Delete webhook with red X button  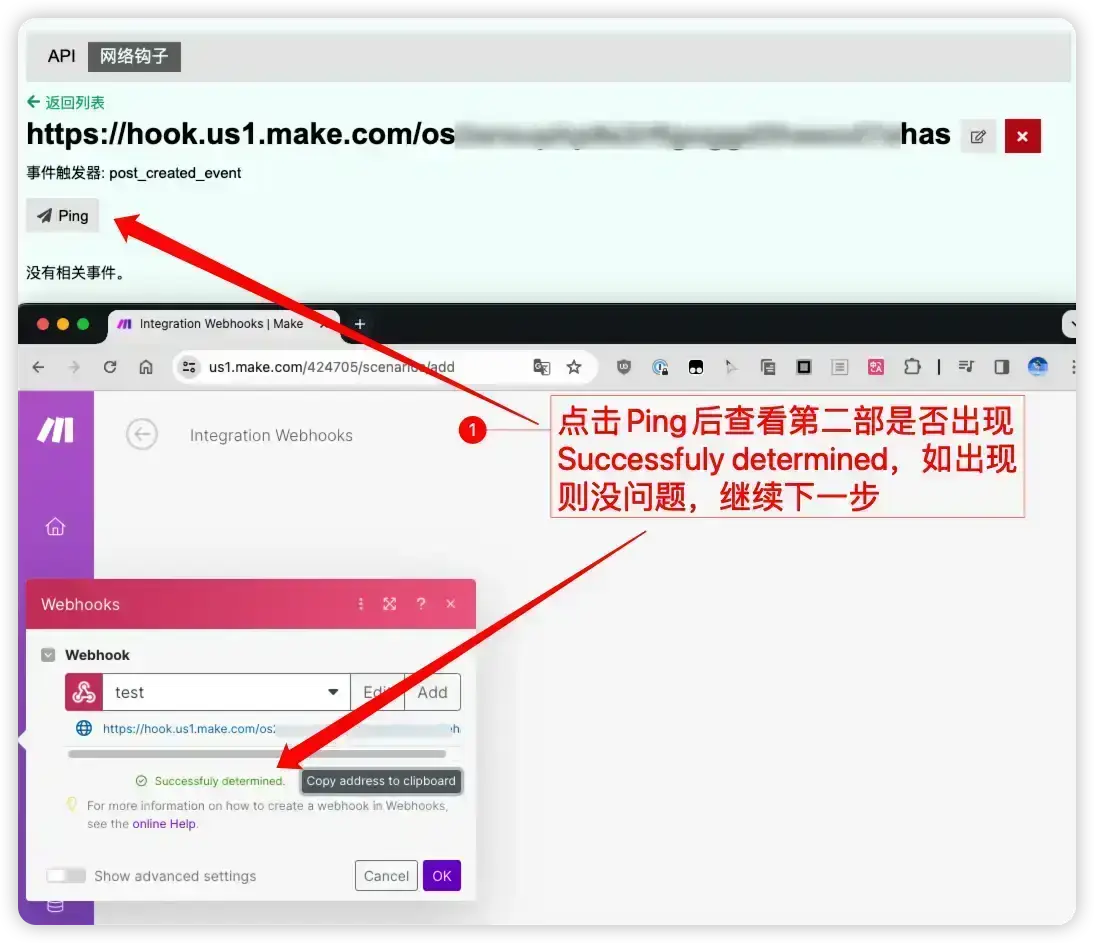tap(1022, 136)
